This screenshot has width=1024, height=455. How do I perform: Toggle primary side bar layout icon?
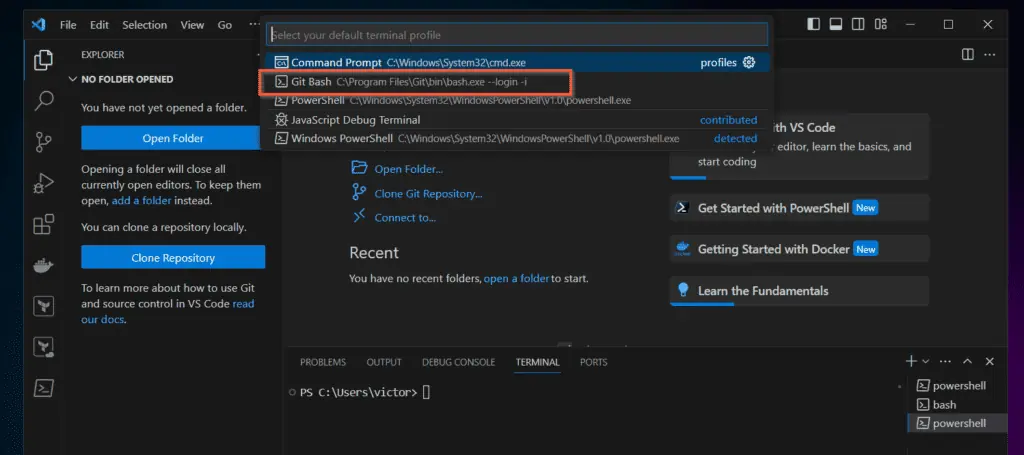tap(813, 24)
